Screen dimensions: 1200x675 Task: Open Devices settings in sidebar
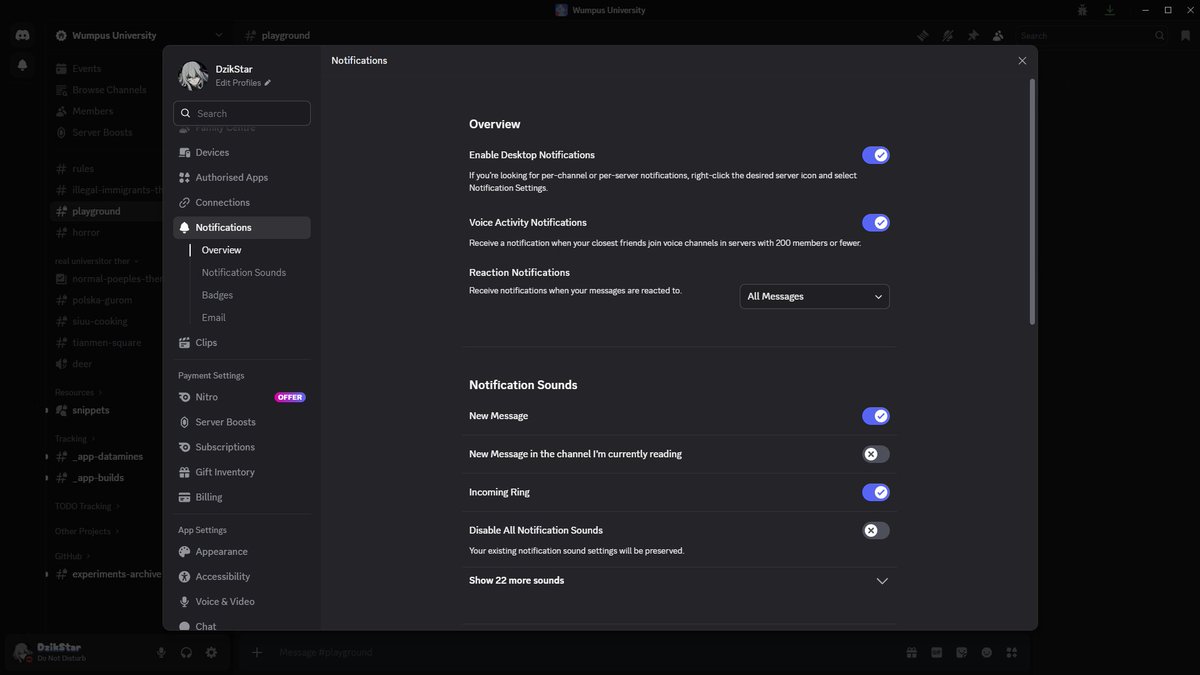(x=241, y=152)
